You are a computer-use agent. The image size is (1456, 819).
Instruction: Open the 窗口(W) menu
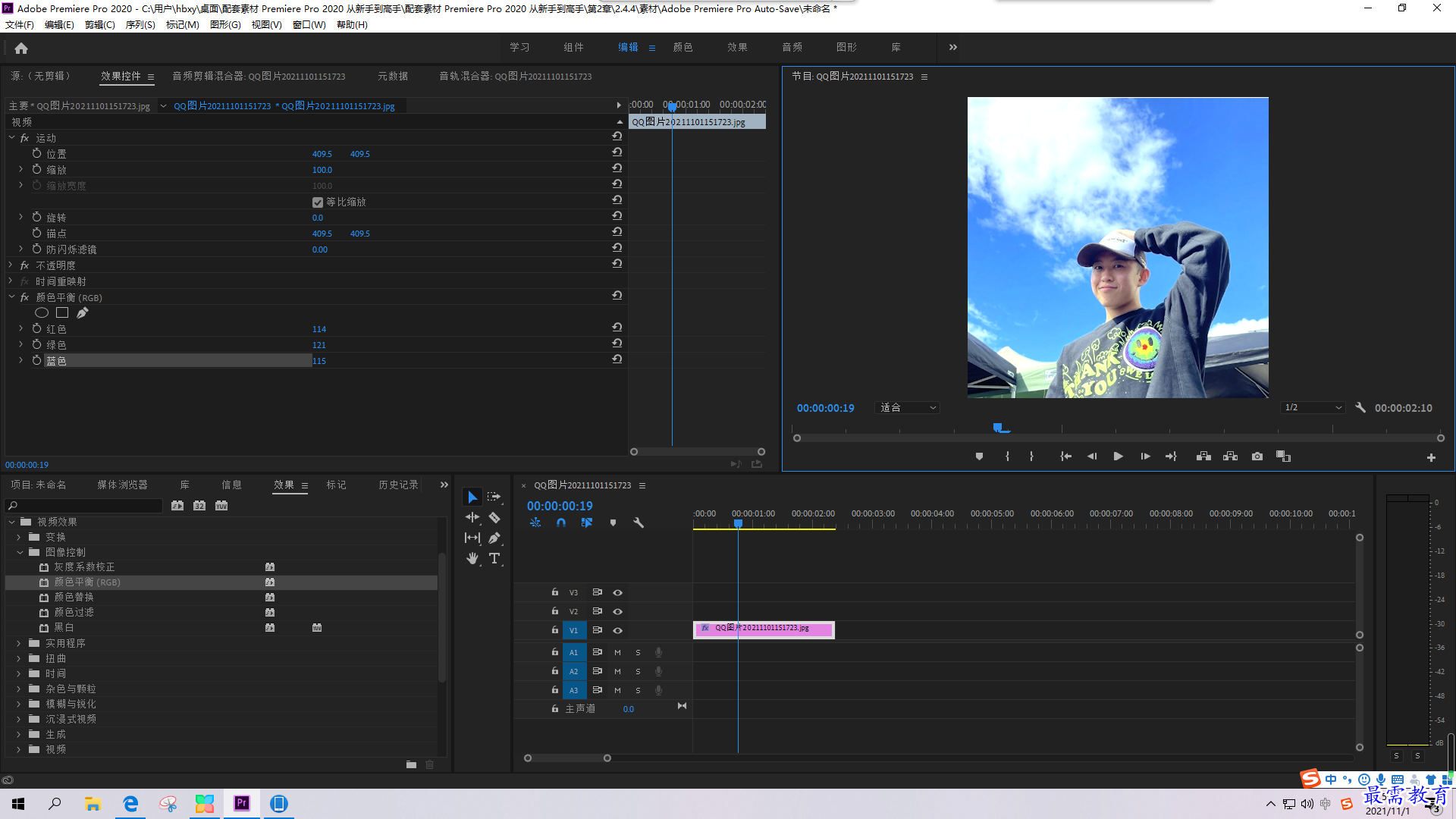309,25
